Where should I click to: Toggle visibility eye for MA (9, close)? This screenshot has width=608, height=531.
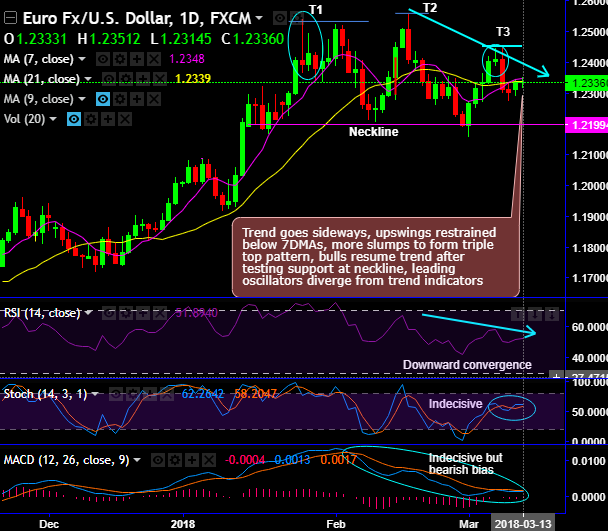click(103, 99)
